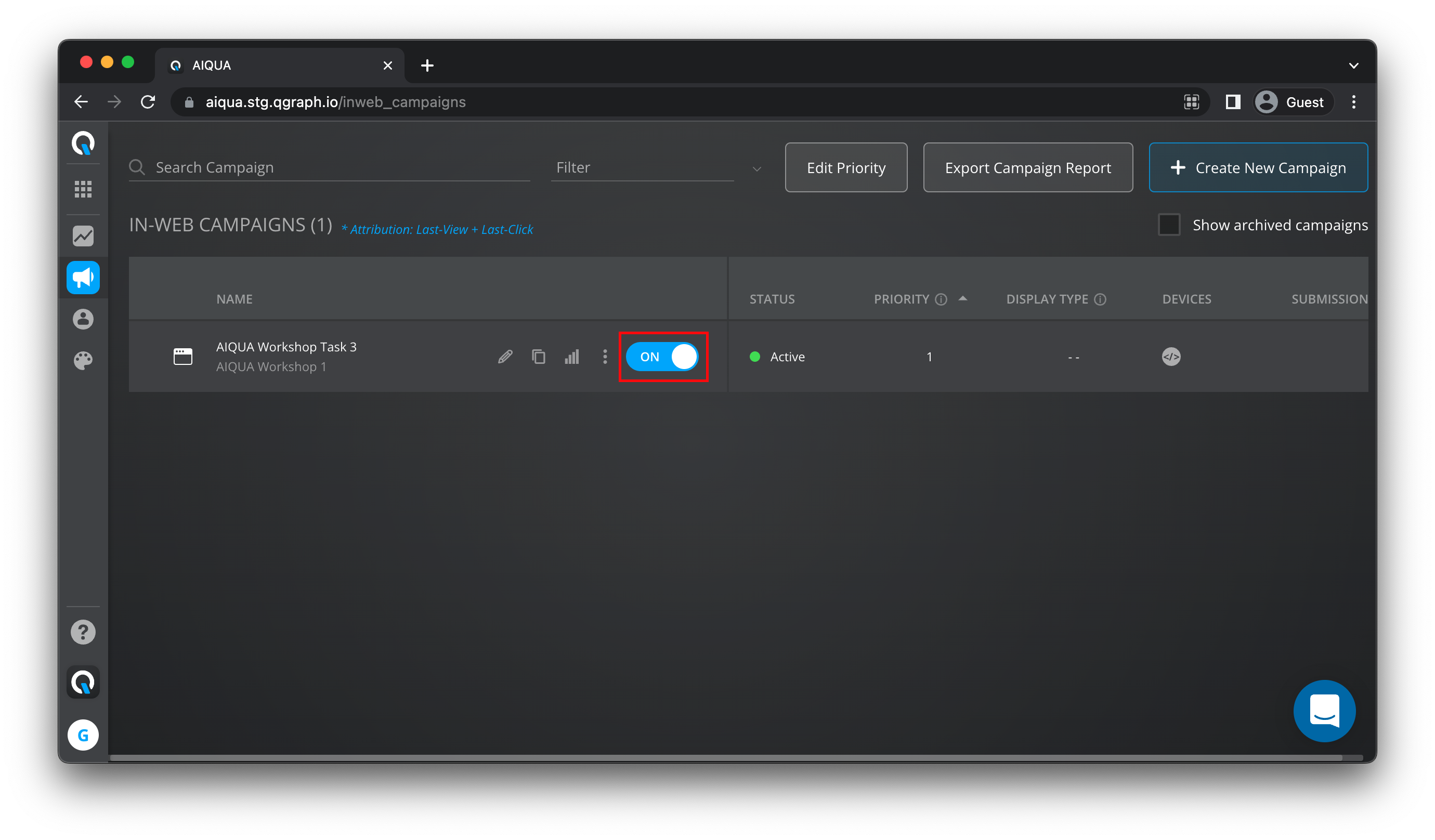
Task: Open the campaigns megaphone sidebar item
Action: click(x=83, y=278)
